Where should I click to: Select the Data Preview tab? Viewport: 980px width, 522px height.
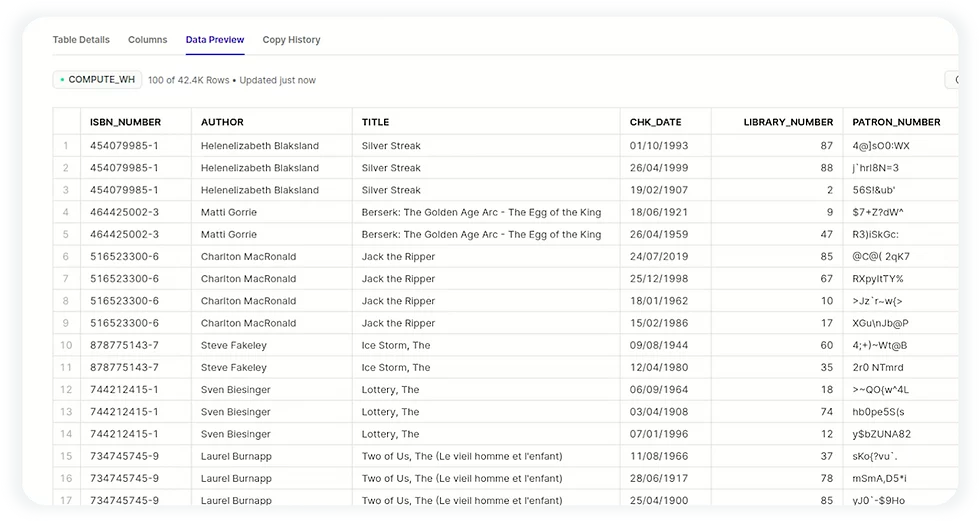pos(215,39)
